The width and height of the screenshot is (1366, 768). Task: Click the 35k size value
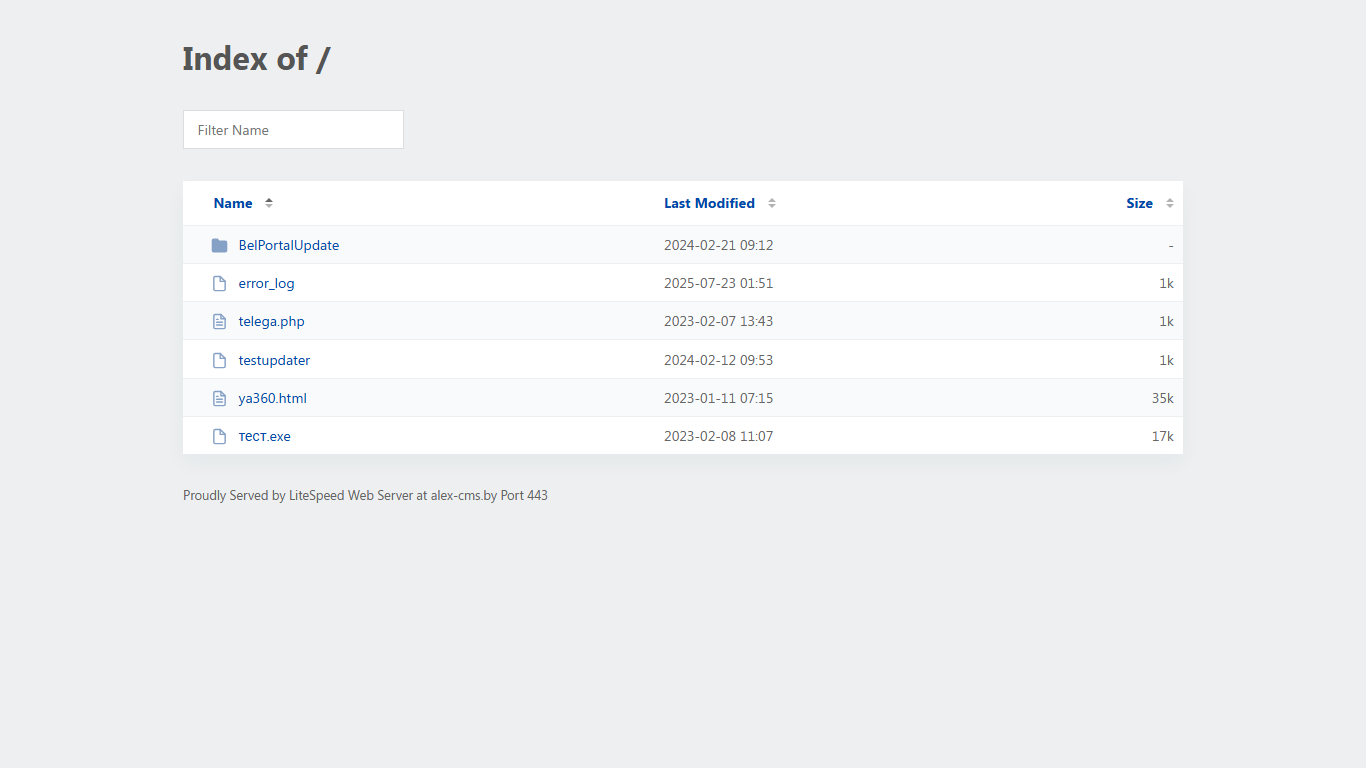[x=1162, y=398]
